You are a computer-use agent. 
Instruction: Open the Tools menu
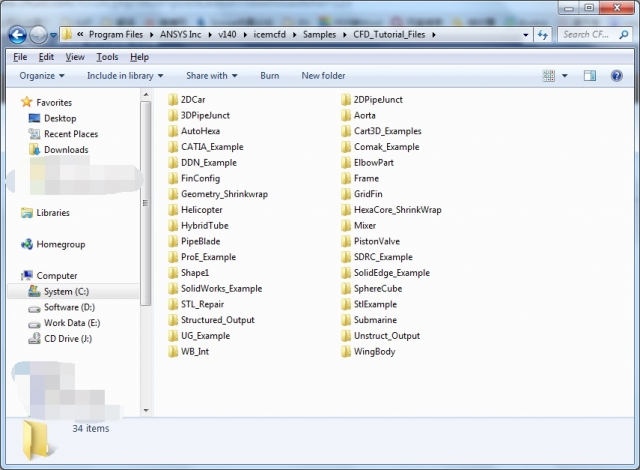[x=107, y=57]
